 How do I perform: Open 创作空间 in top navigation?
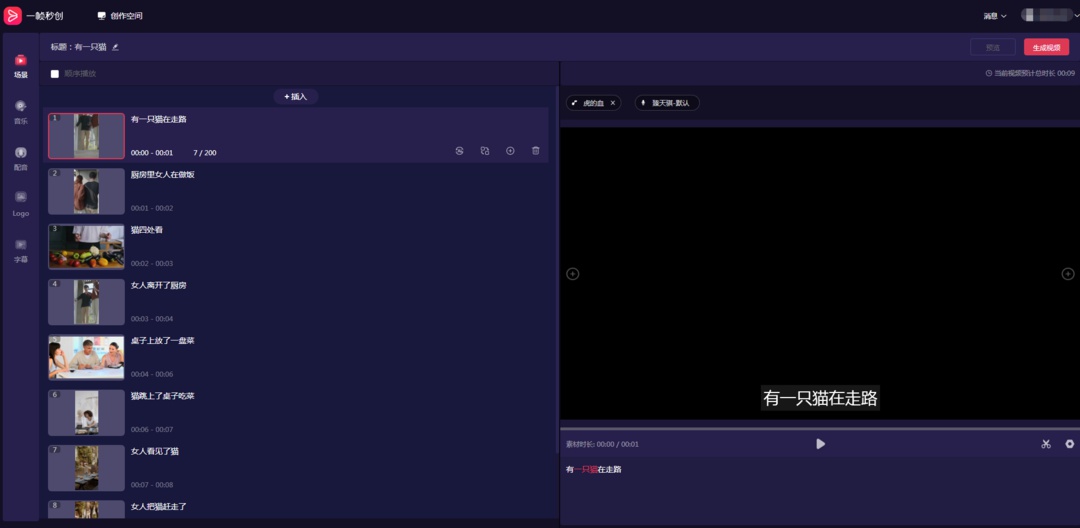point(120,16)
